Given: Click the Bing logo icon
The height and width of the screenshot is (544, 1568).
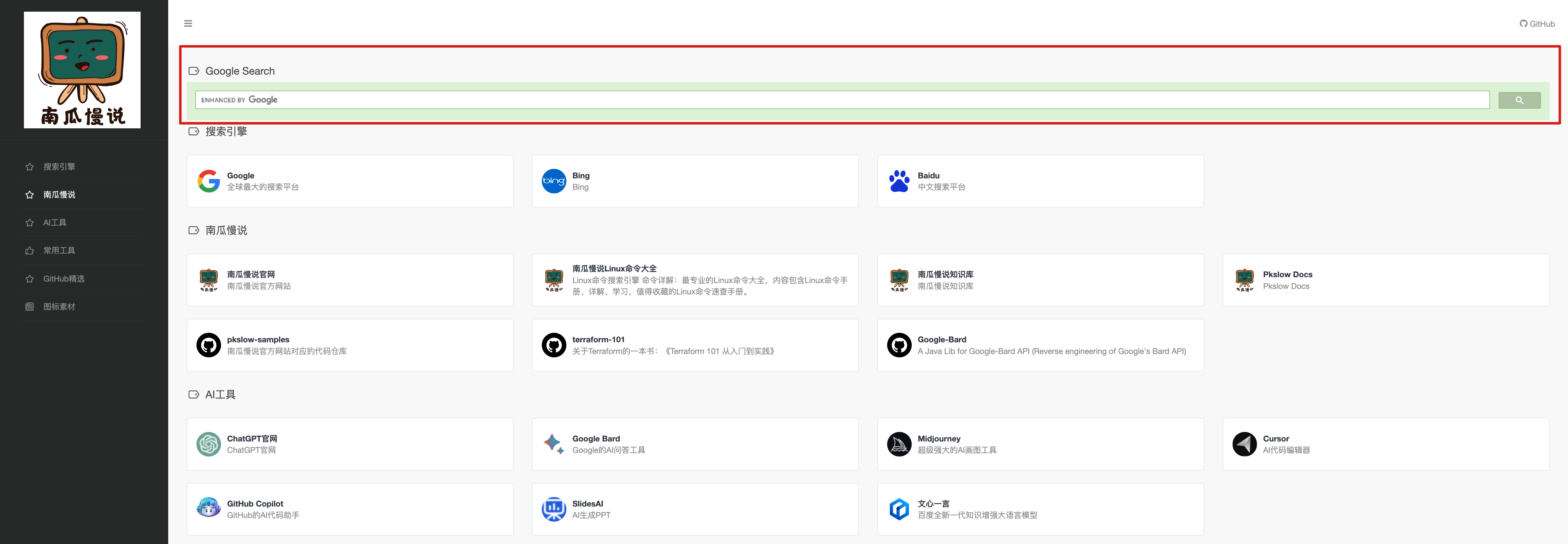Looking at the screenshot, I should tap(553, 181).
